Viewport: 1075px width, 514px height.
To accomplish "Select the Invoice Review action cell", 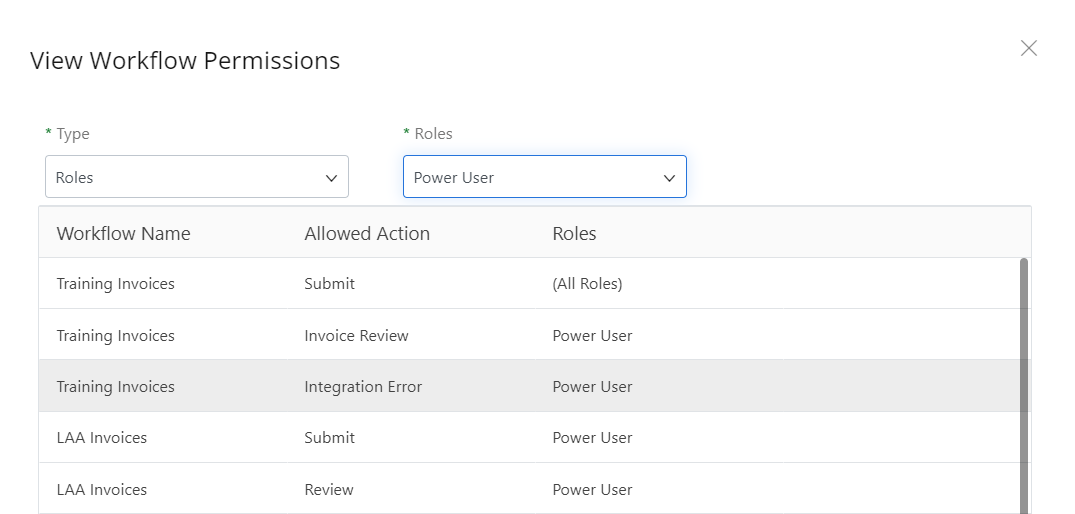I will tap(356, 336).
